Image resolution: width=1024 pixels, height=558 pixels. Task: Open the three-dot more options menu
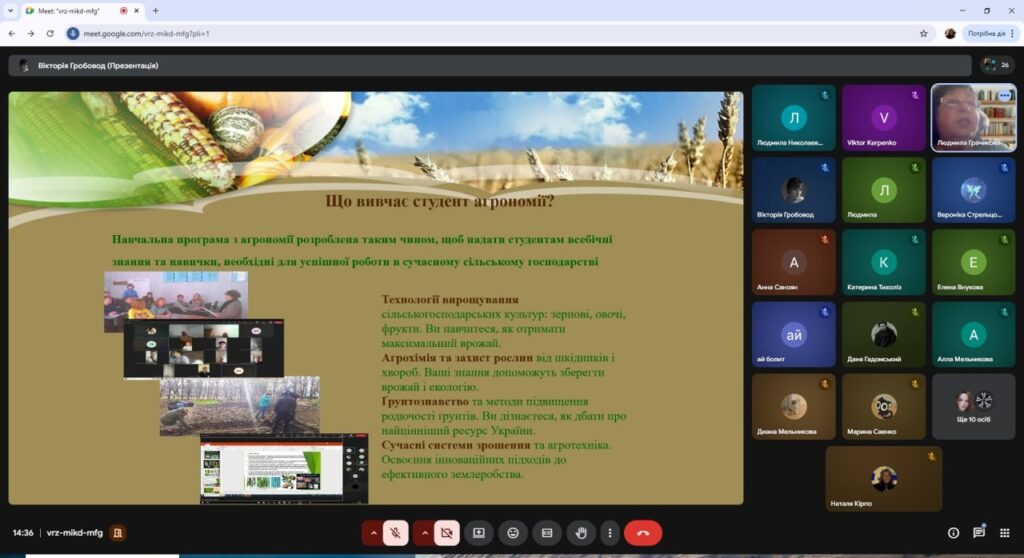pyautogui.click(x=609, y=533)
